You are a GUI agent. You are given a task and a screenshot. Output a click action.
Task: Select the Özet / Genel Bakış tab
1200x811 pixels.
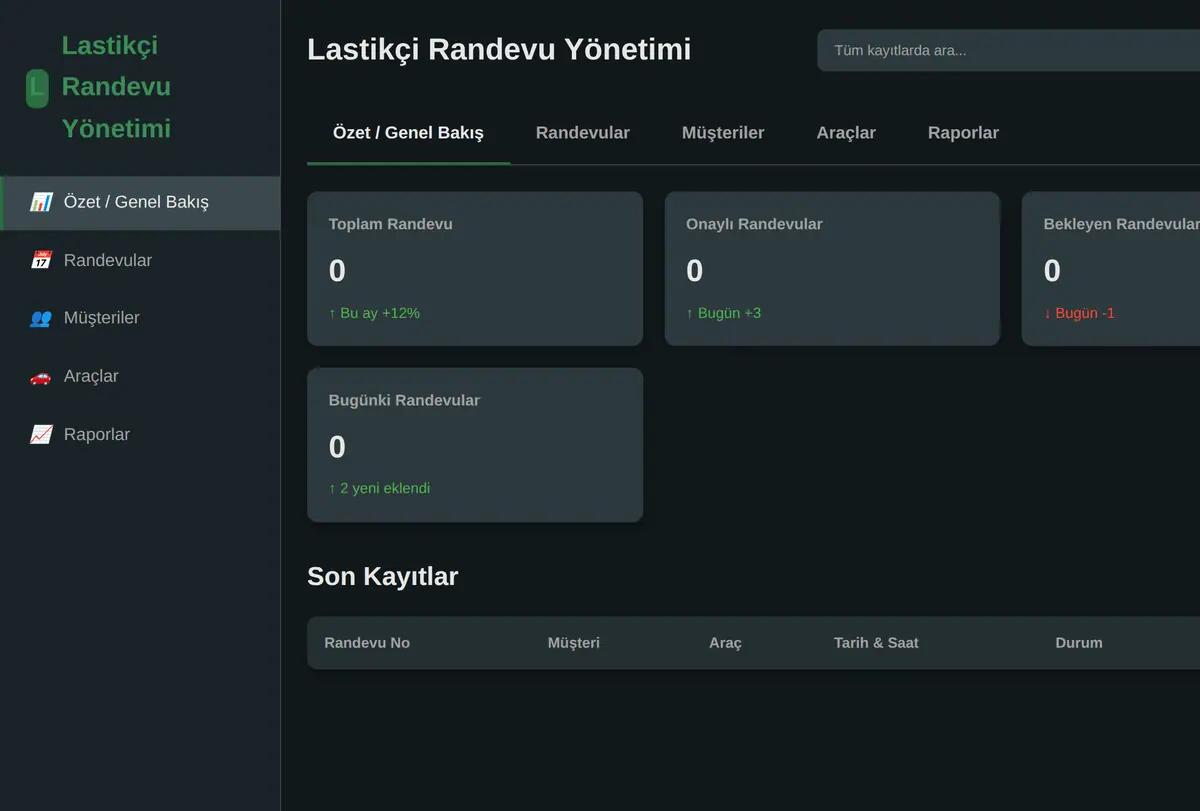[408, 133]
